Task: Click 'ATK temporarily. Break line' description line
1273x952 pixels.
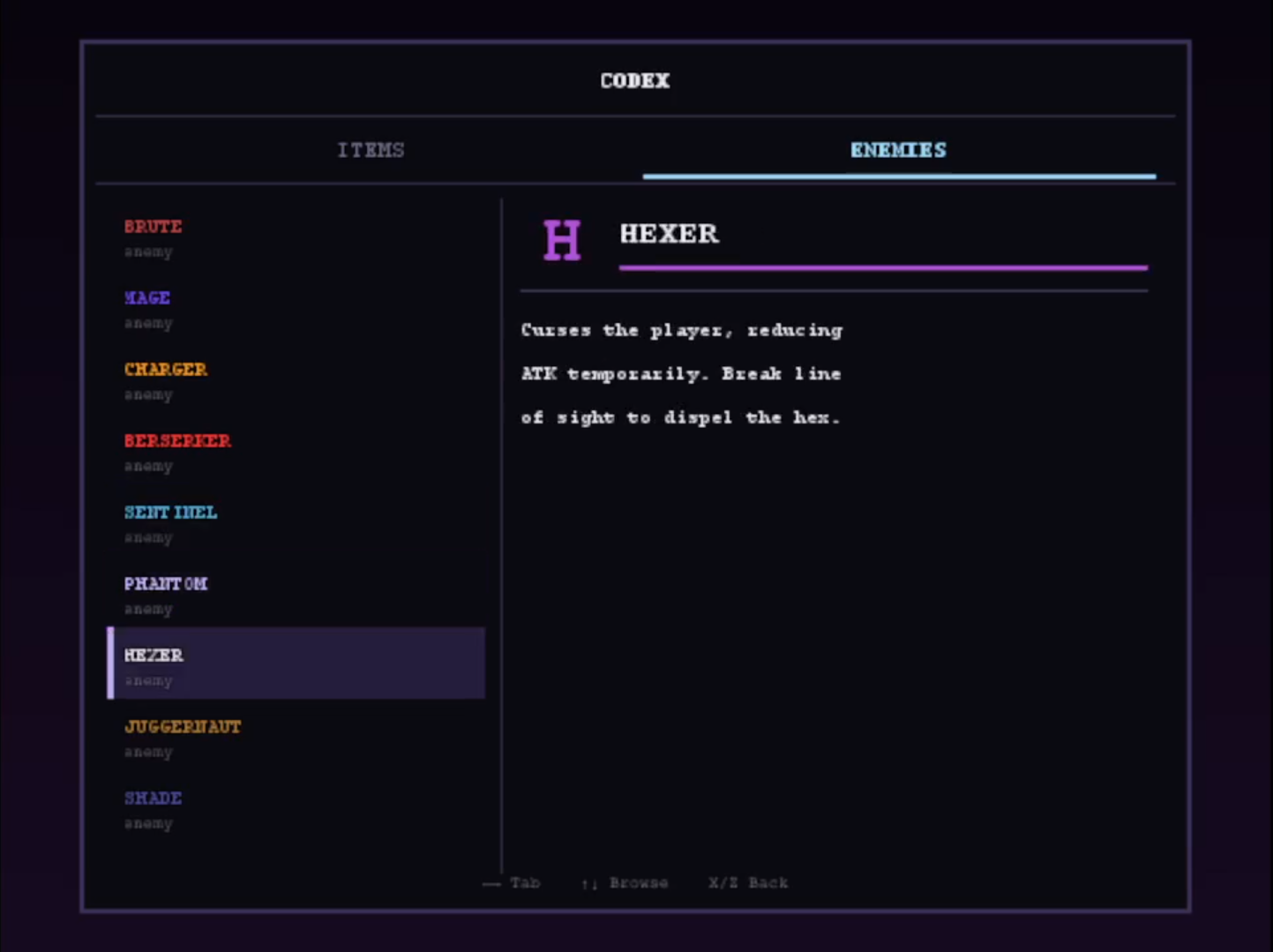Action: click(x=681, y=374)
